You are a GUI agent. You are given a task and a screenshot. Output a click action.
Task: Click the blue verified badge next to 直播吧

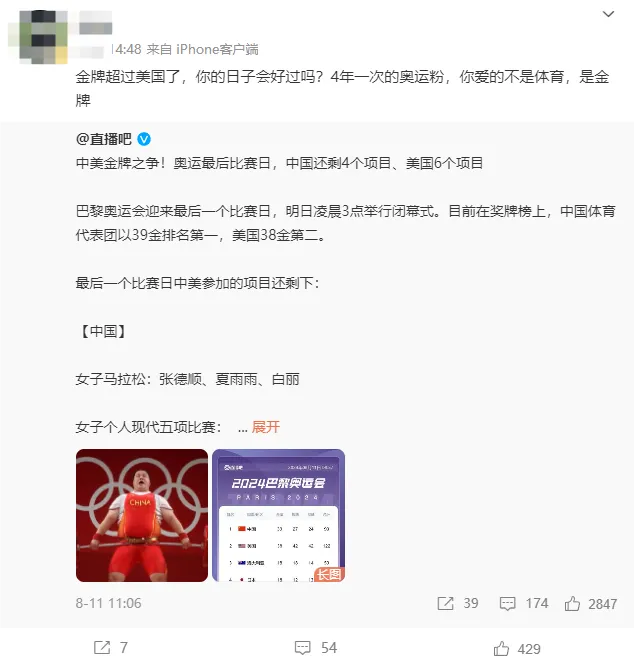pyautogui.click(x=144, y=139)
